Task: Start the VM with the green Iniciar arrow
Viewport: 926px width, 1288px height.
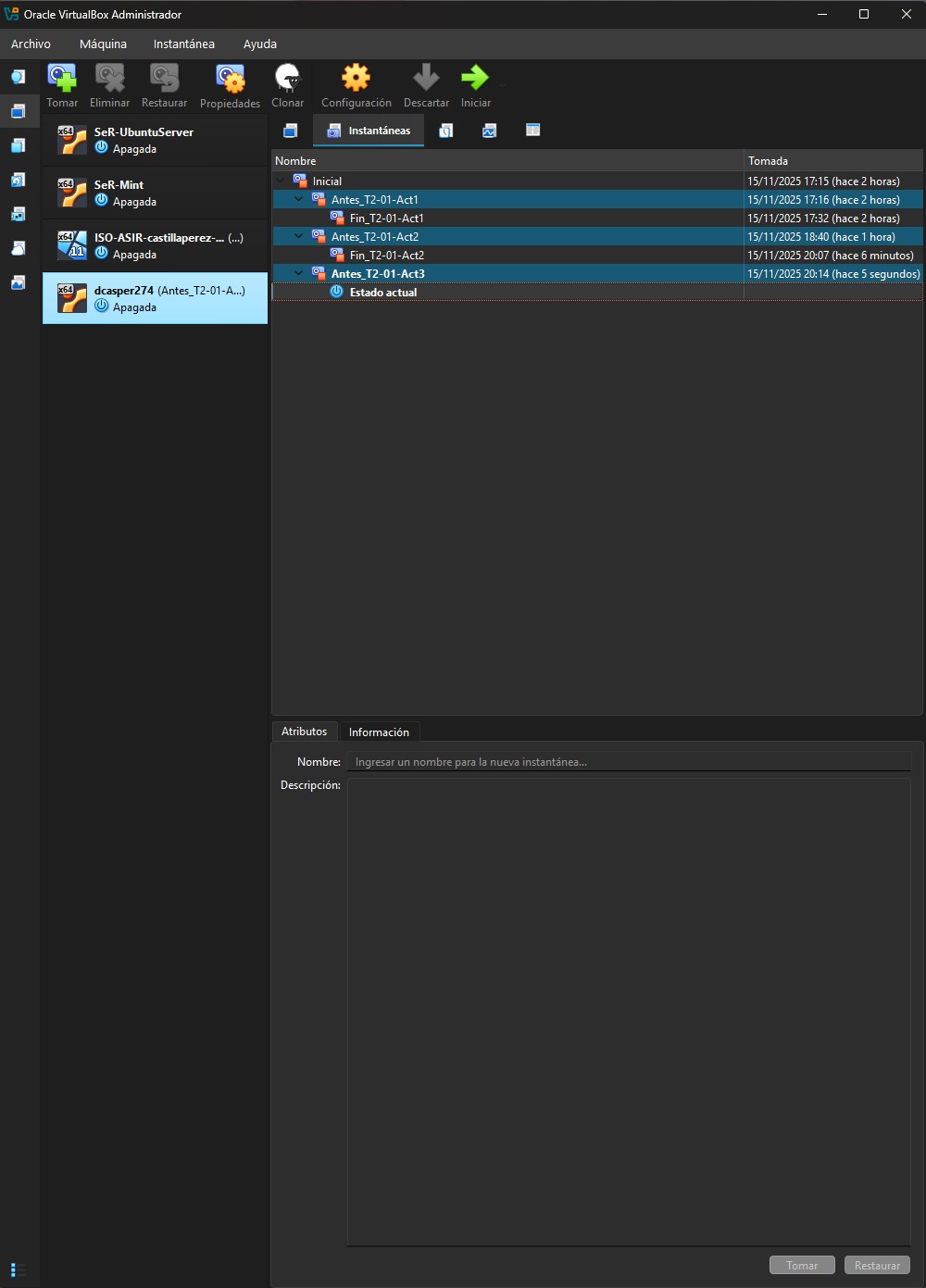Action: 475,79
